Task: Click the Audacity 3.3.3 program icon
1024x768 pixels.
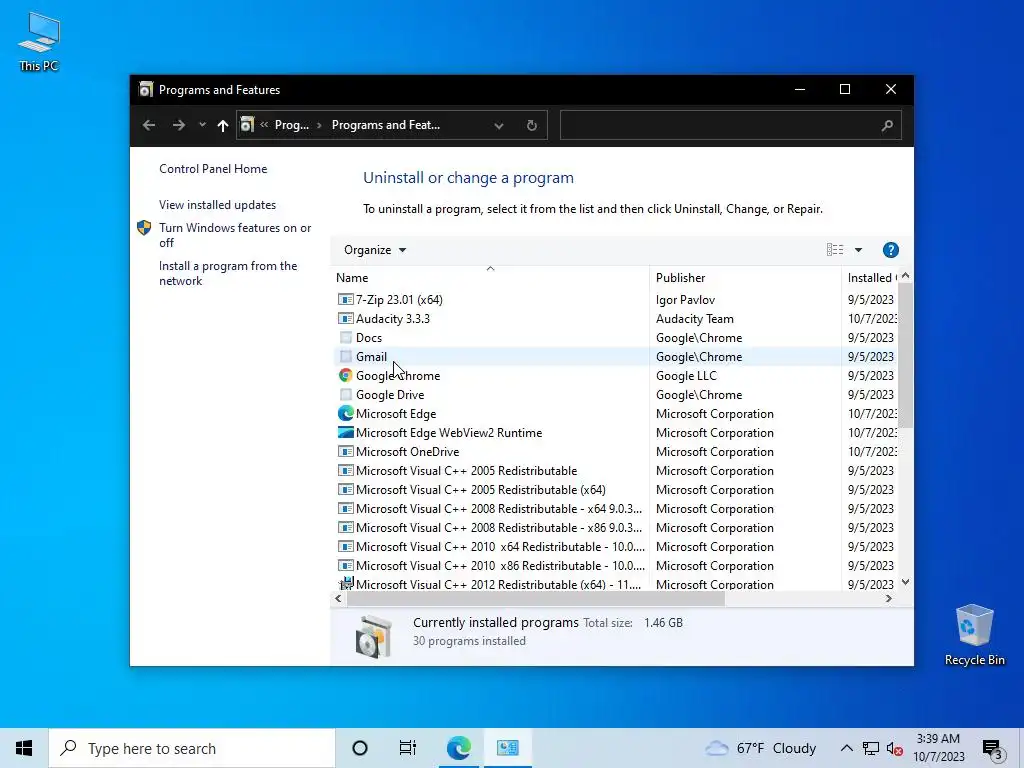Action: (345, 319)
